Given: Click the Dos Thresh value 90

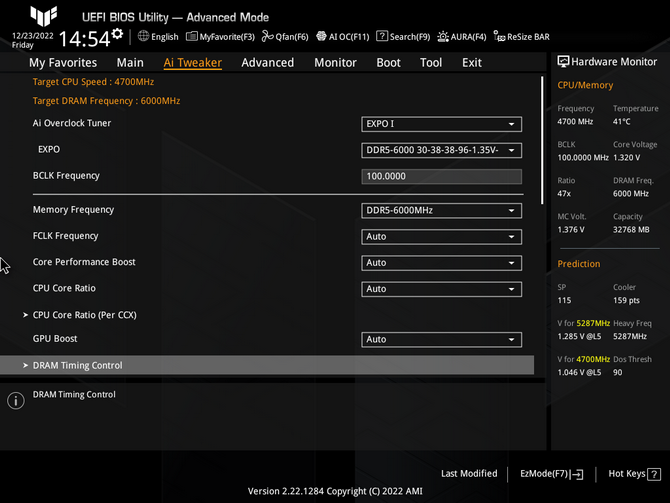Looking at the screenshot, I should (x=617, y=373).
